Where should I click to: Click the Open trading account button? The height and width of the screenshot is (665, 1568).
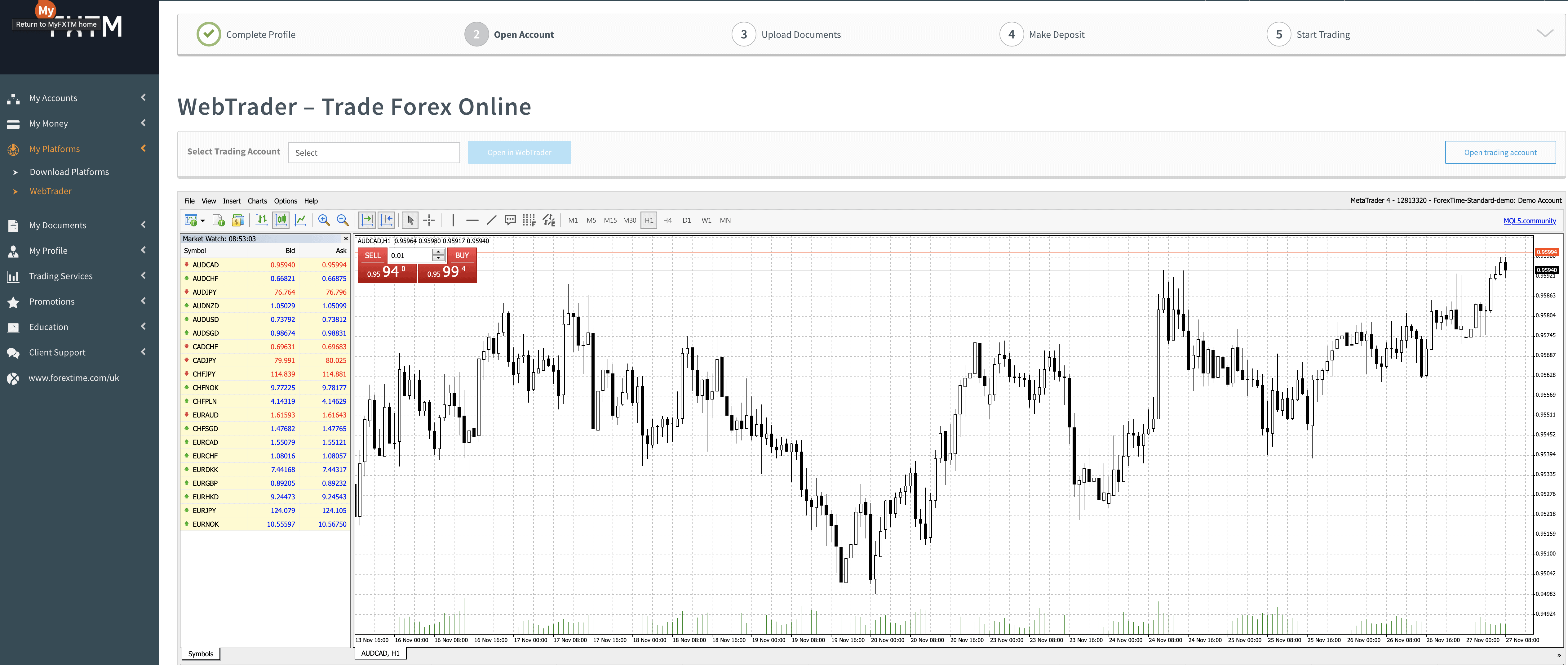pyautogui.click(x=1500, y=153)
